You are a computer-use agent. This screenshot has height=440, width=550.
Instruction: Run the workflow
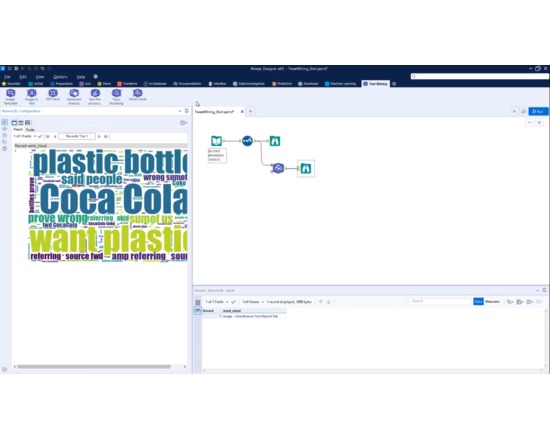point(538,112)
